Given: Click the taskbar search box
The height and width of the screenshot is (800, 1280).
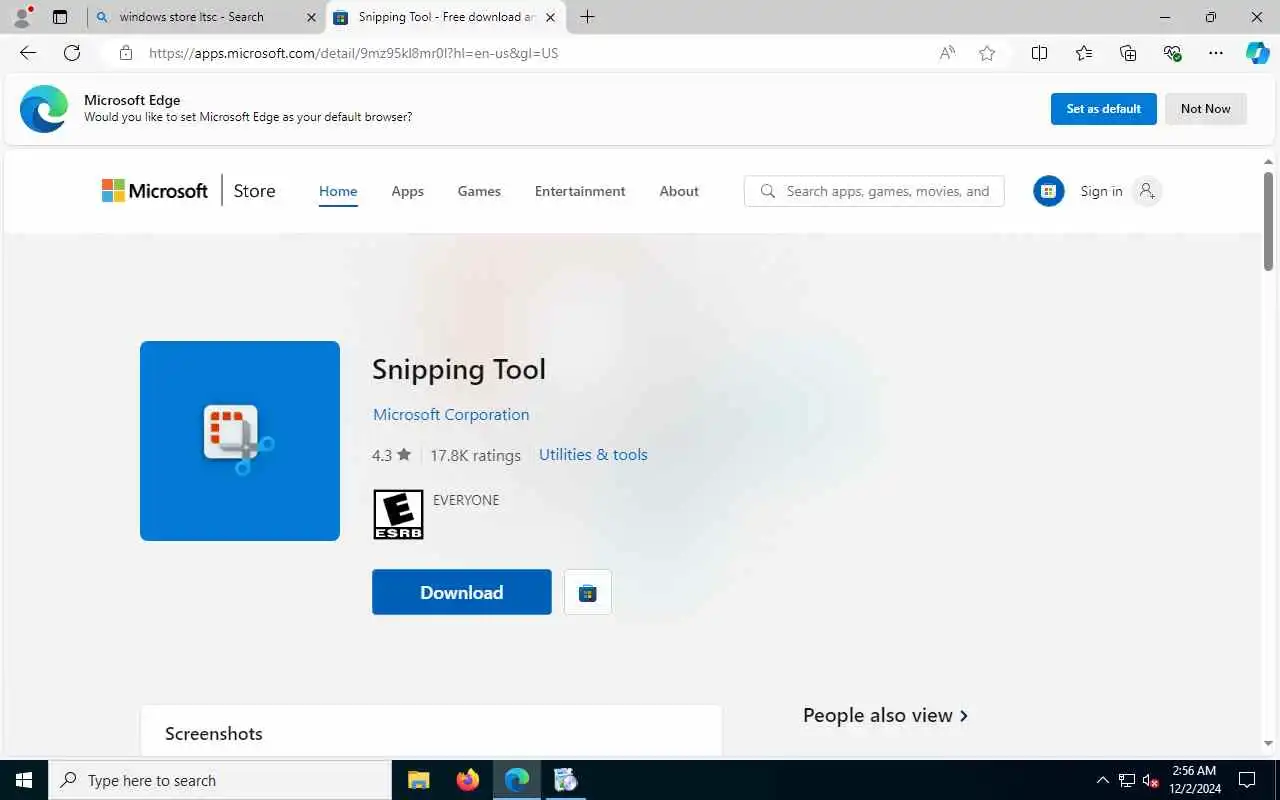Looking at the screenshot, I should coord(220,780).
